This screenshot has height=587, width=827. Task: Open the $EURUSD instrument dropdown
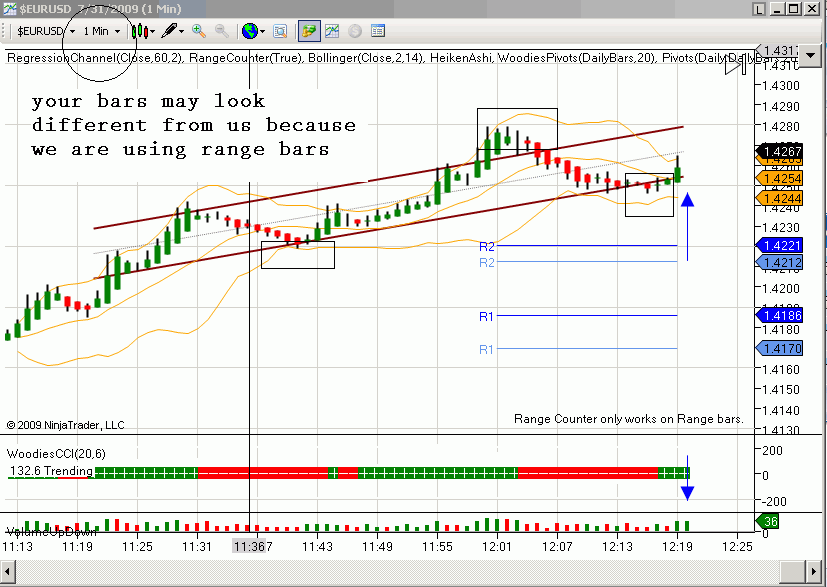pos(73,31)
